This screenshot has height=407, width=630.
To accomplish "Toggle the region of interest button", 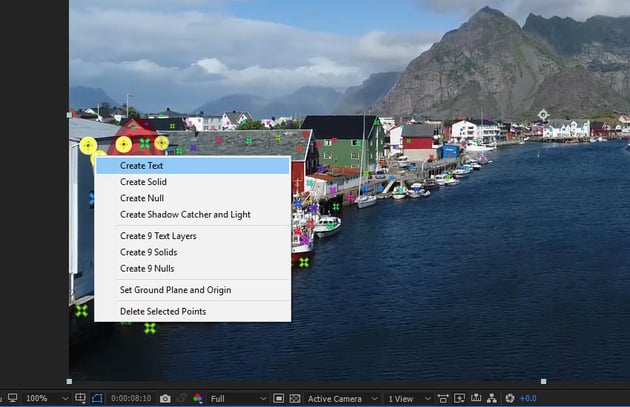I will pos(278,399).
